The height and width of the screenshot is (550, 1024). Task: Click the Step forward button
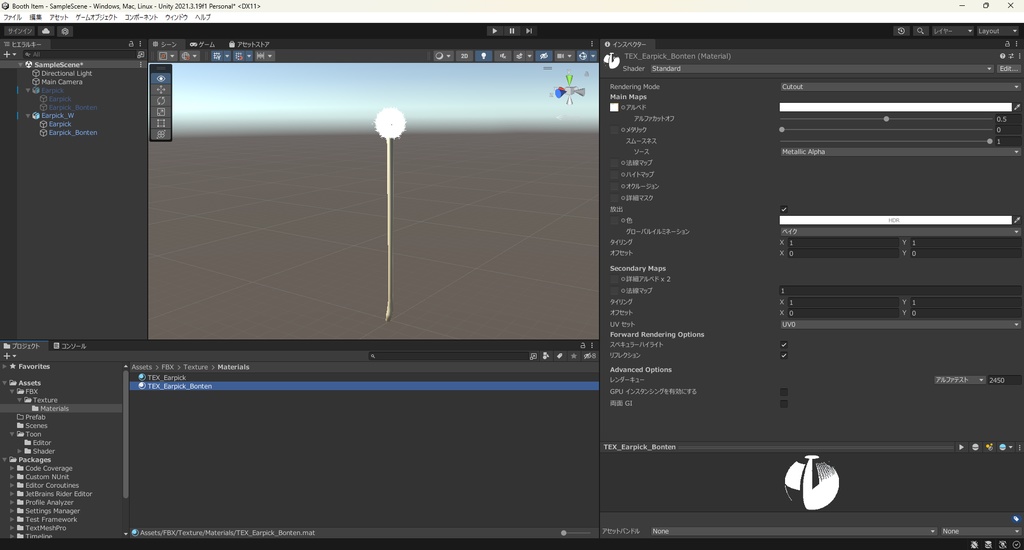(x=529, y=31)
